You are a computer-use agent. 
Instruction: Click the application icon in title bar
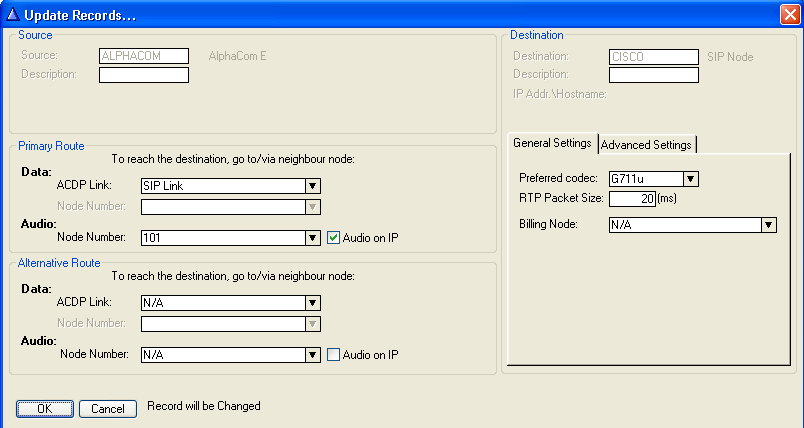coord(12,14)
